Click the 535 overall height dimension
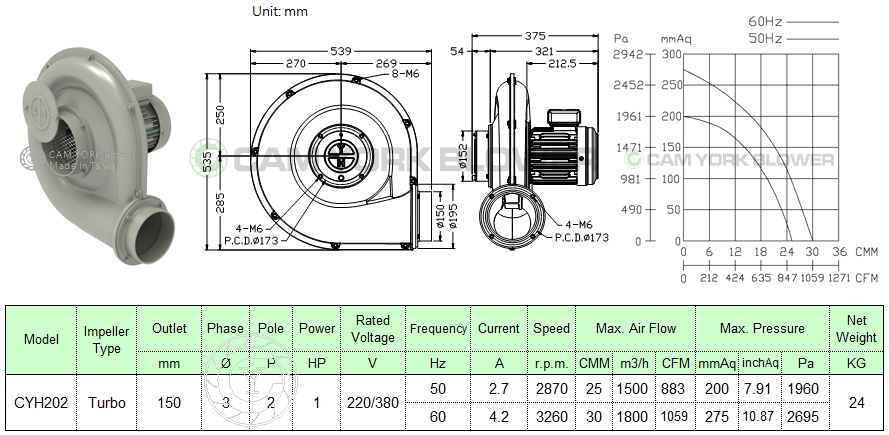 tap(208, 162)
